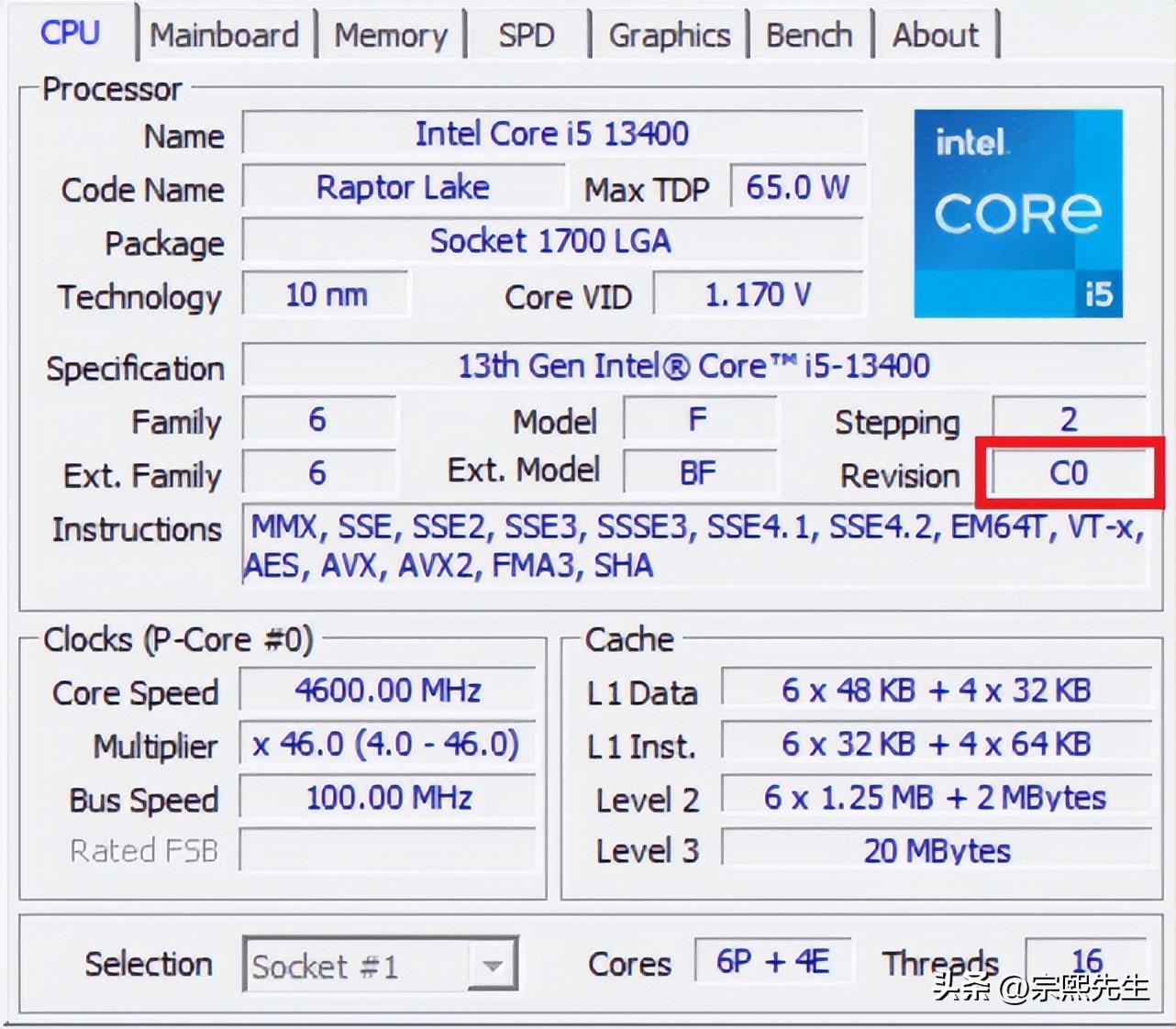Screen dimensions: 1176x1029
Task: Switch to the Memory tab
Action: pos(392,35)
